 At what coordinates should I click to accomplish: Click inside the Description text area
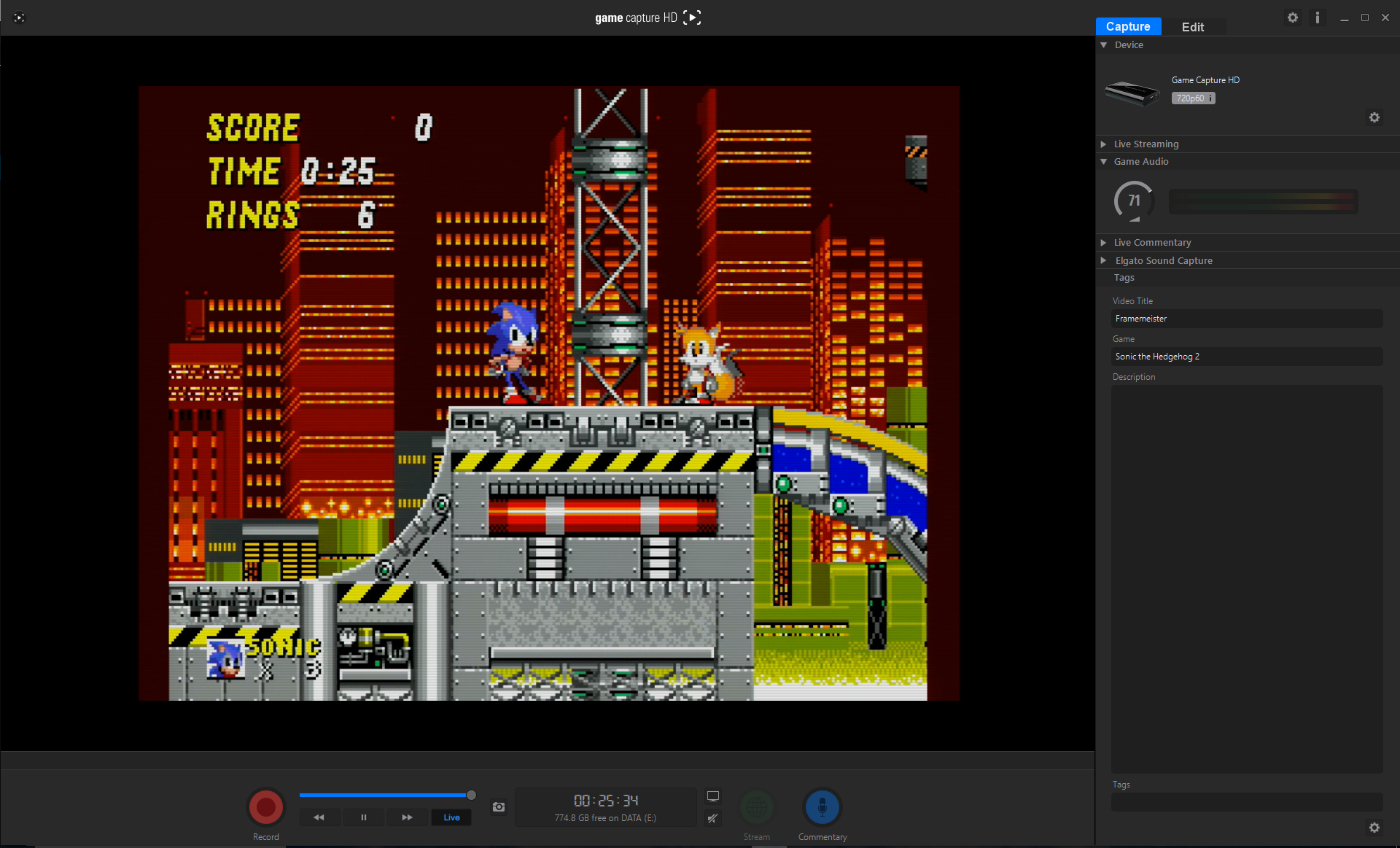(1247, 579)
